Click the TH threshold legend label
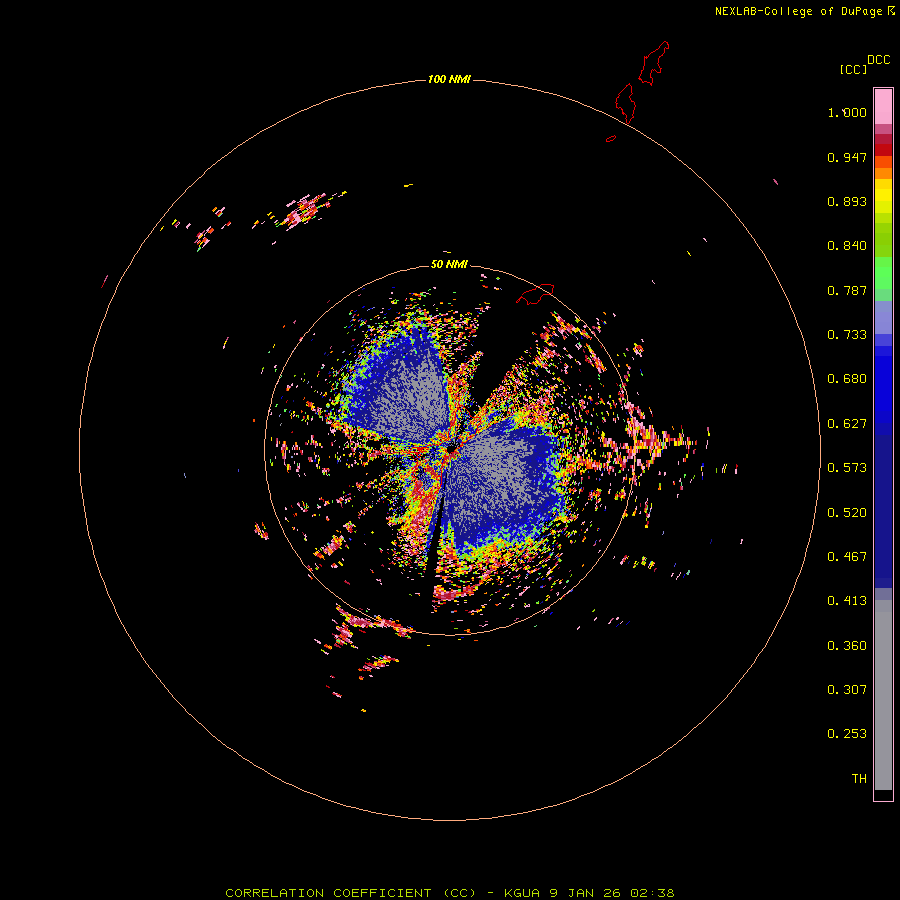This screenshot has height=900, width=900. (859, 779)
